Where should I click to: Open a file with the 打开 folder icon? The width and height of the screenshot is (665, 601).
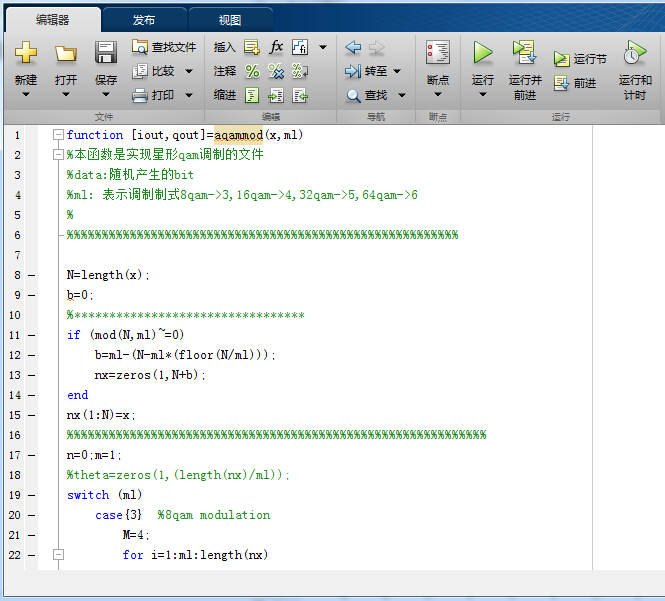66,53
